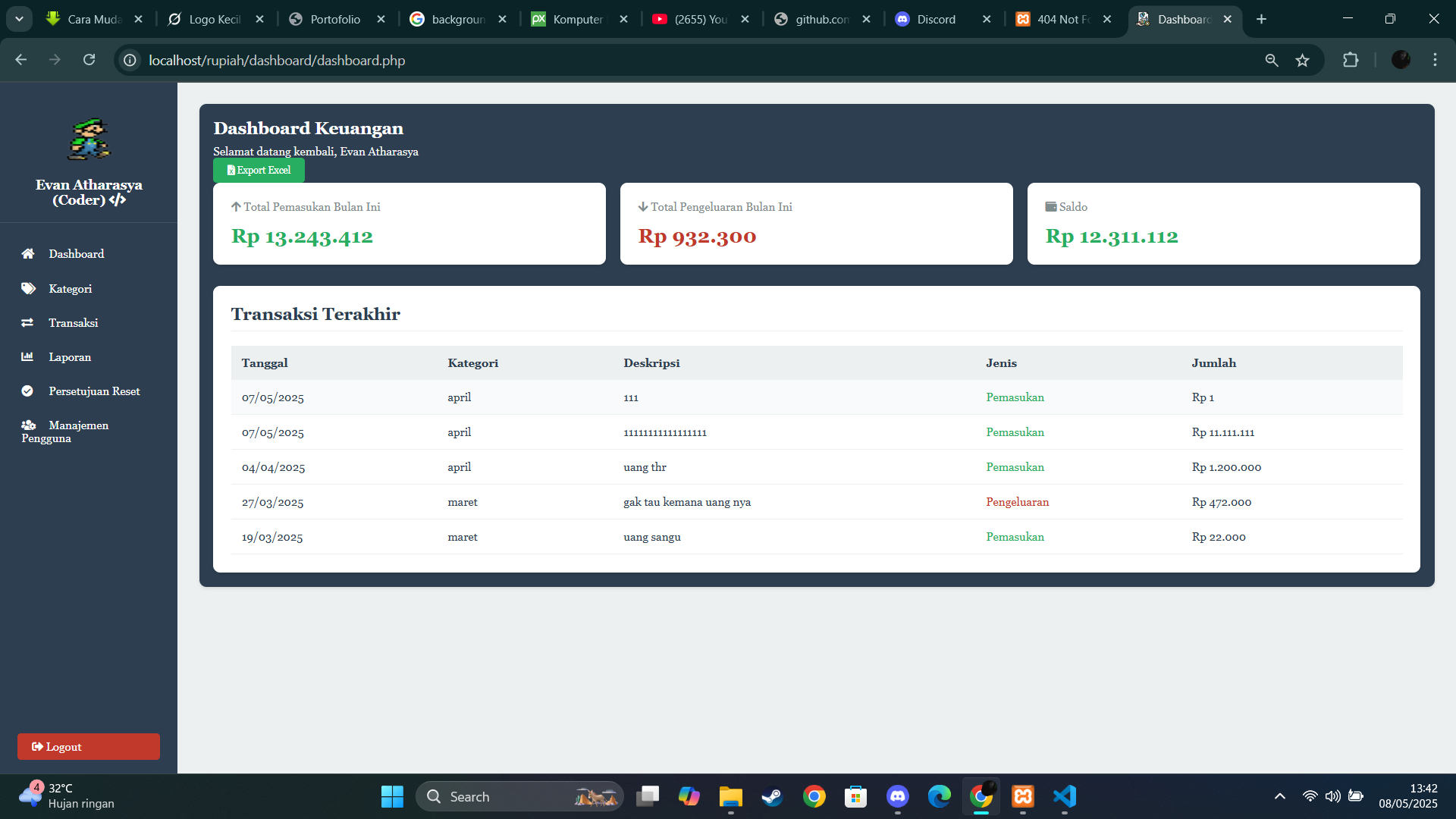Open XAMPP from the taskbar

tap(1022, 796)
